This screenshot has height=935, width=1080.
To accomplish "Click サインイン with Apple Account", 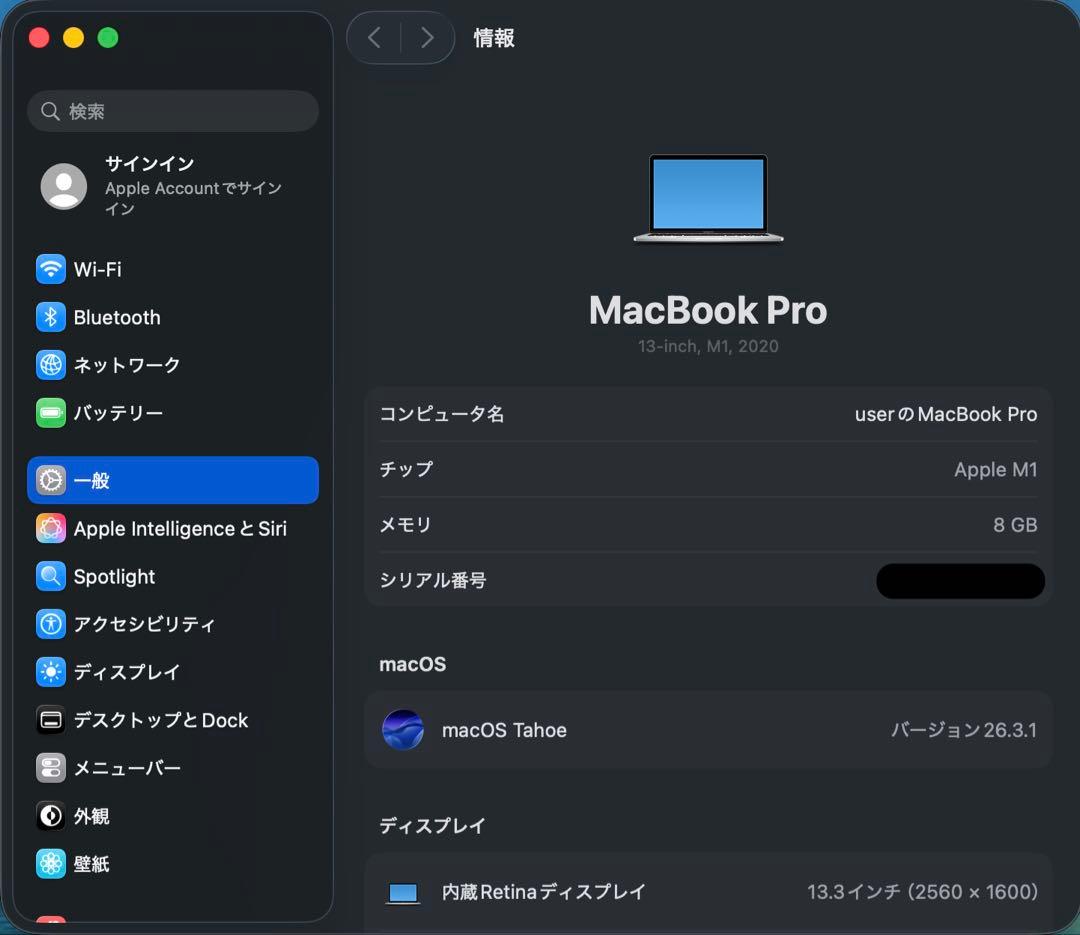I will point(149,163).
